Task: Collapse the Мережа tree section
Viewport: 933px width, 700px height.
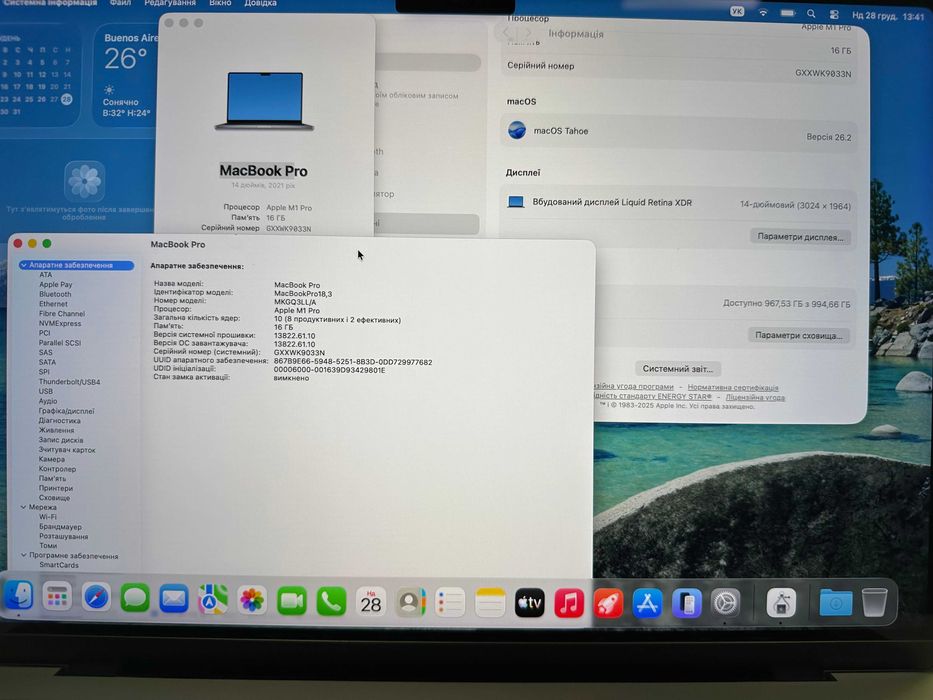Action: (23, 507)
